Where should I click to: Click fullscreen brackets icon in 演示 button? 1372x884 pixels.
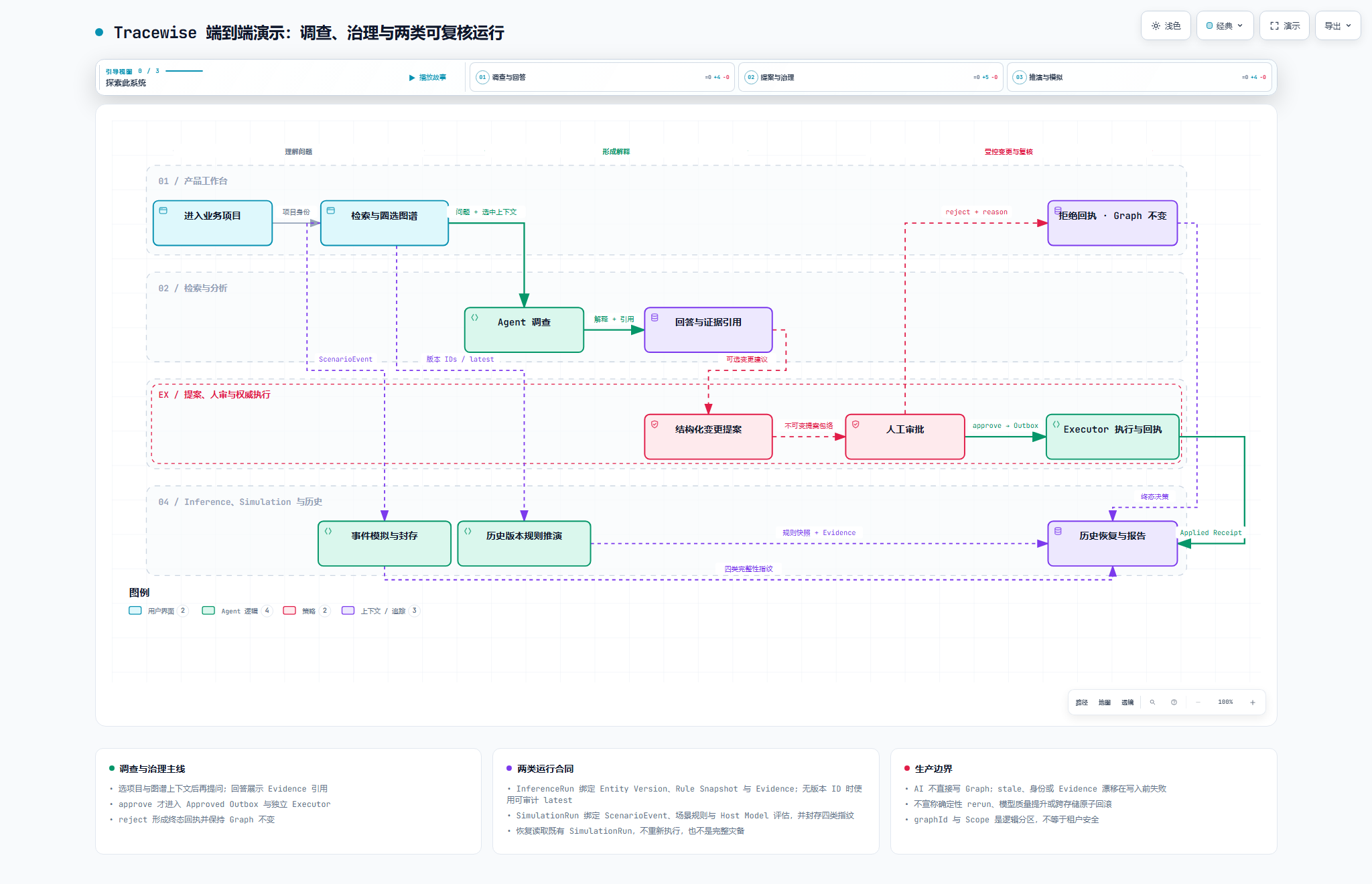coord(1274,25)
